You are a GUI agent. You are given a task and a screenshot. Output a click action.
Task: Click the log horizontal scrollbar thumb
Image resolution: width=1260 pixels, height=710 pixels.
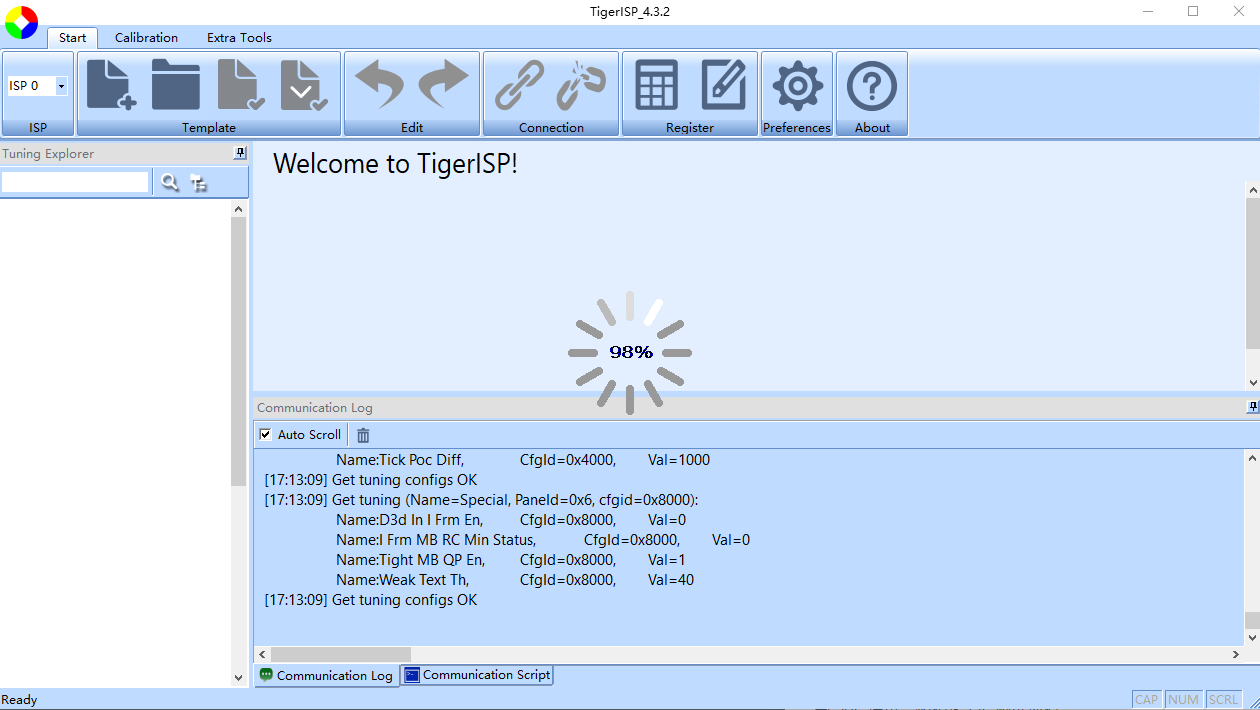pyautogui.click(x=340, y=654)
